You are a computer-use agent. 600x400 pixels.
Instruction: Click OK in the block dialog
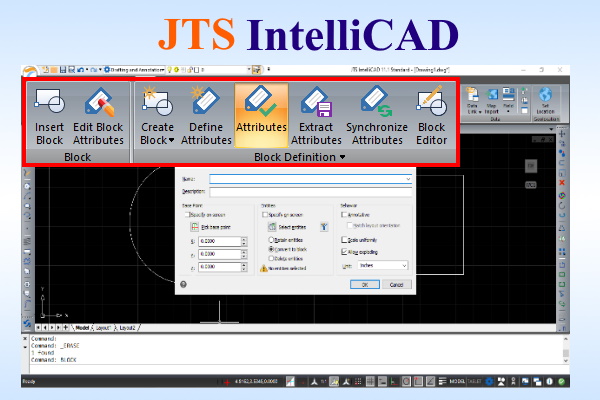(365, 284)
